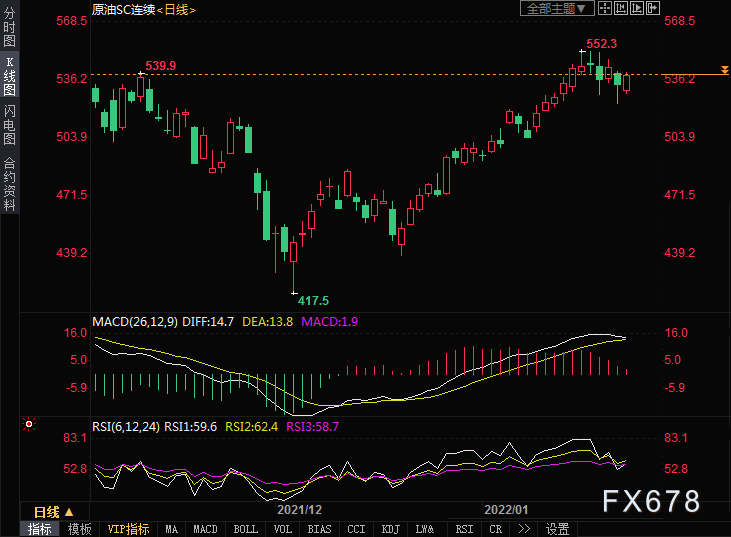Toggle the BOLL indicator
Screen dimensions: 731x537
tap(245, 529)
